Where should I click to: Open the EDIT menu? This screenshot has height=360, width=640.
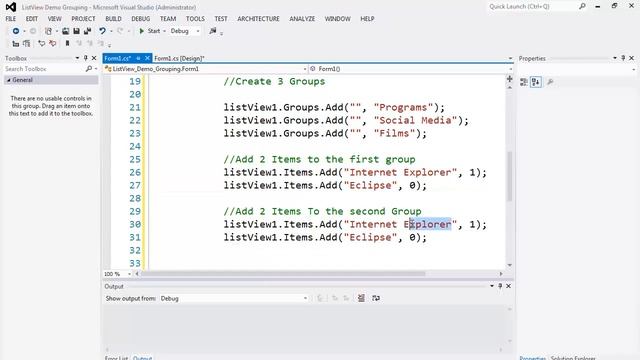pyautogui.click(x=31, y=19)
